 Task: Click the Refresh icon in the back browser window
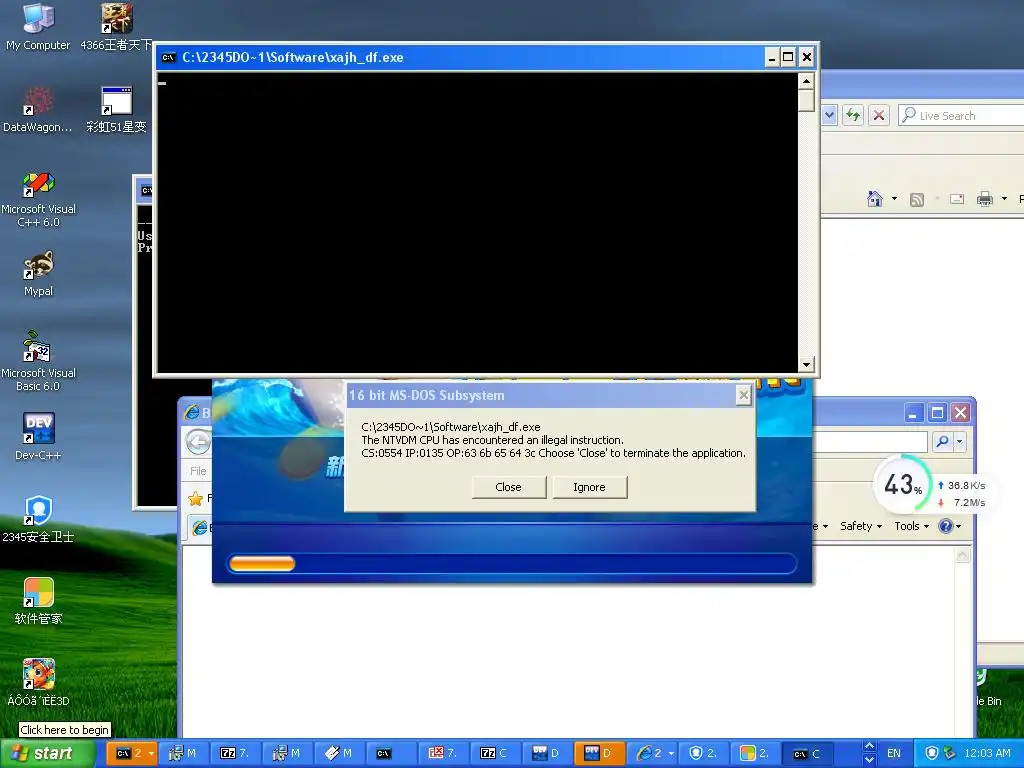pyautogui.click(x=853, y=116)
